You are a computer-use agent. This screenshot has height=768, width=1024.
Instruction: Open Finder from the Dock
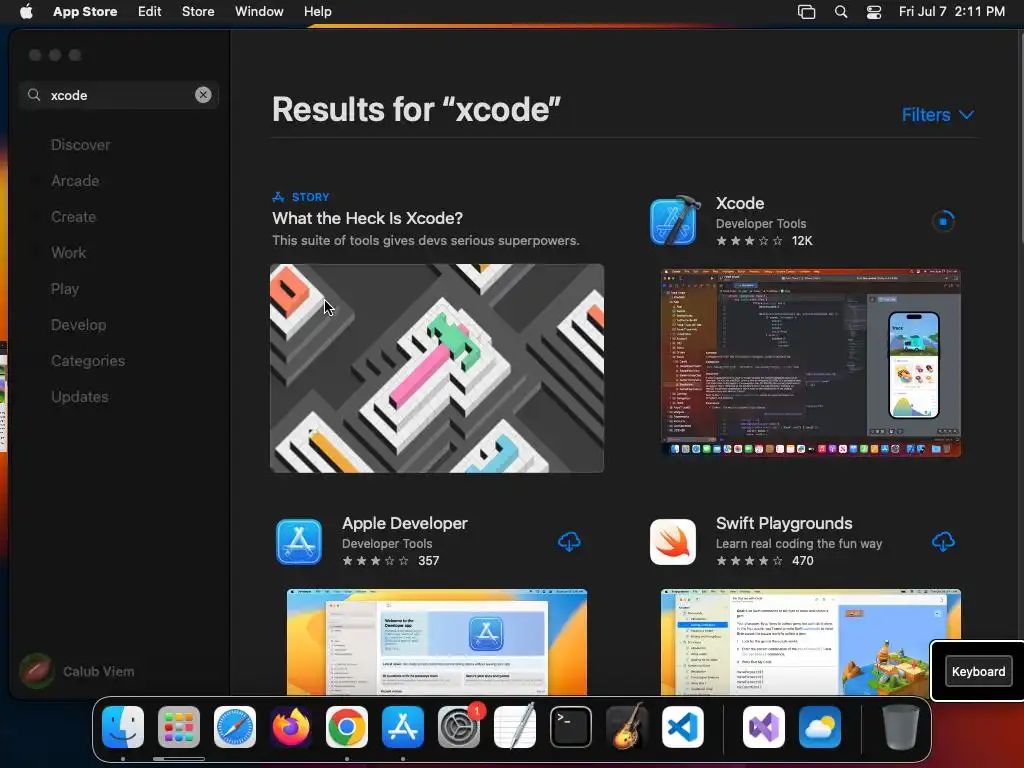point(123,727)
